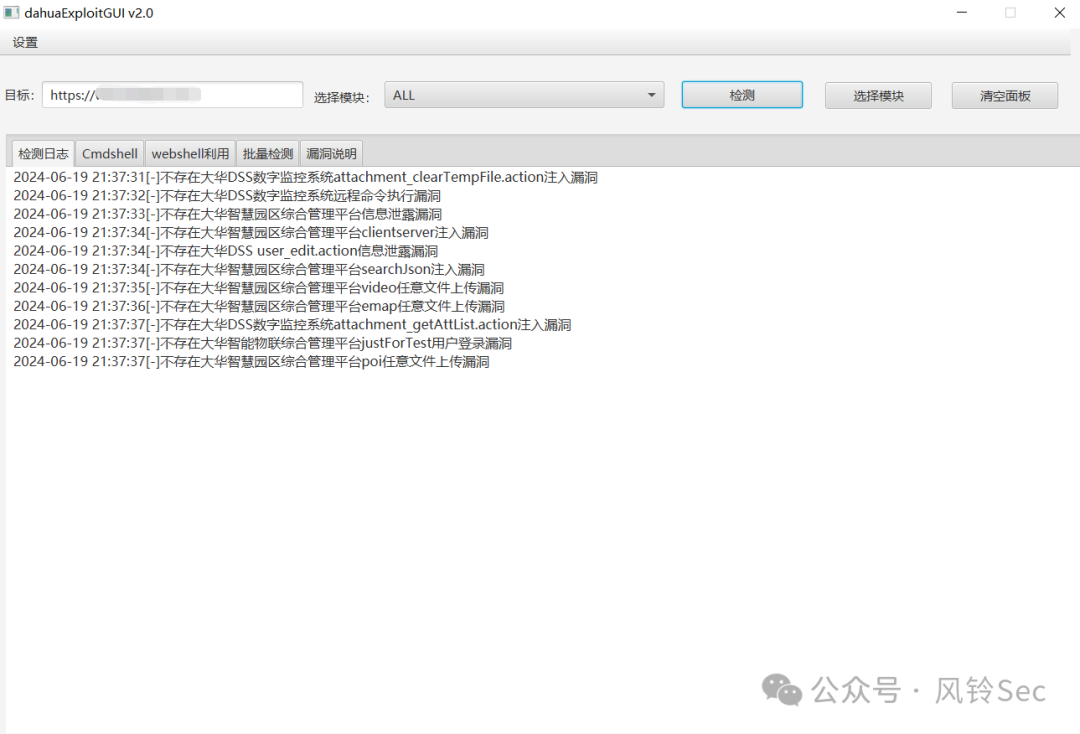Viewport: 1080px width, 734px height.
Task: Select the 21:37:33 log line about 信息泄露漏洞
Action: [227, 215]
